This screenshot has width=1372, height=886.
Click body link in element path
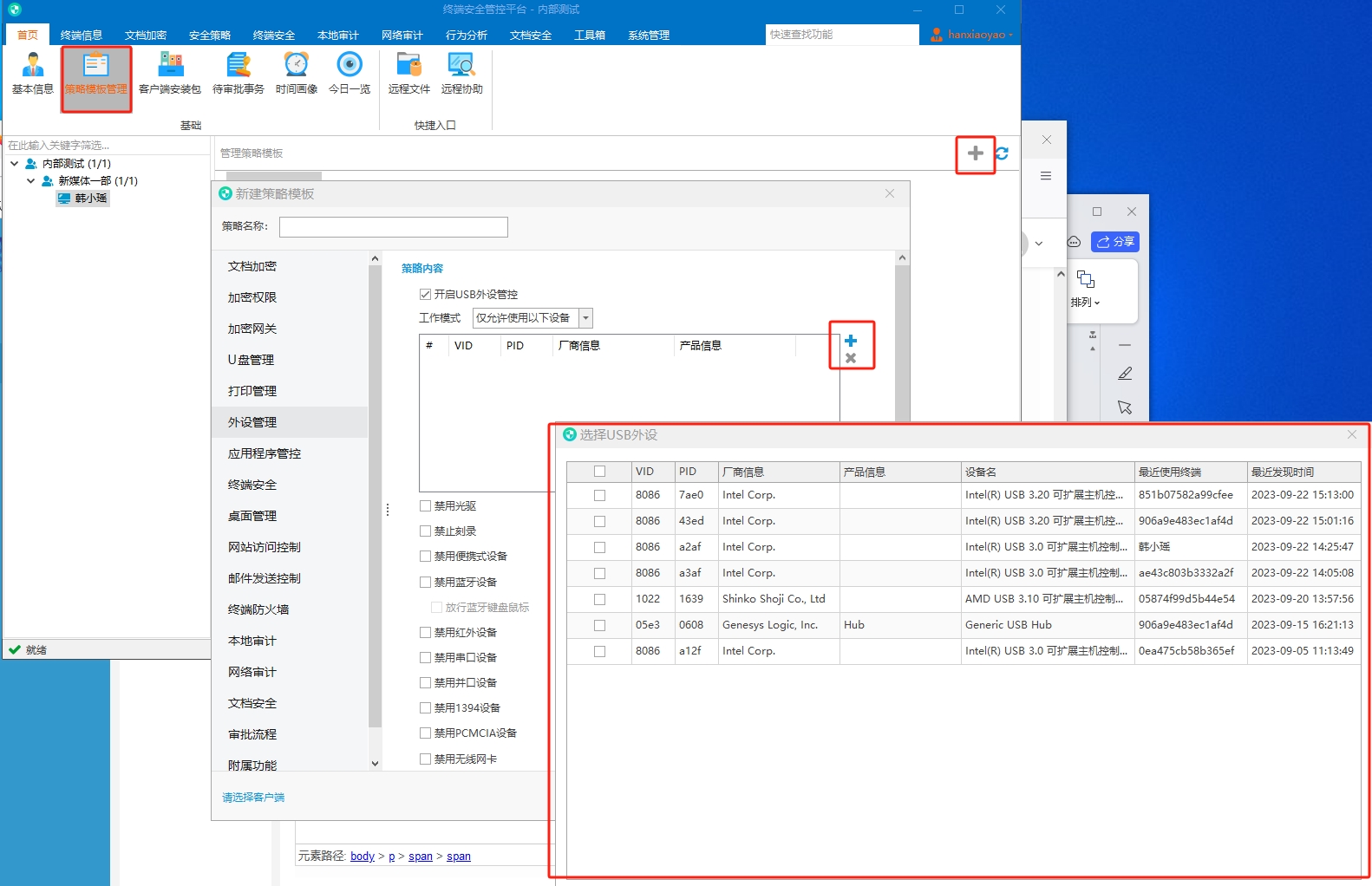pos(363,857)
